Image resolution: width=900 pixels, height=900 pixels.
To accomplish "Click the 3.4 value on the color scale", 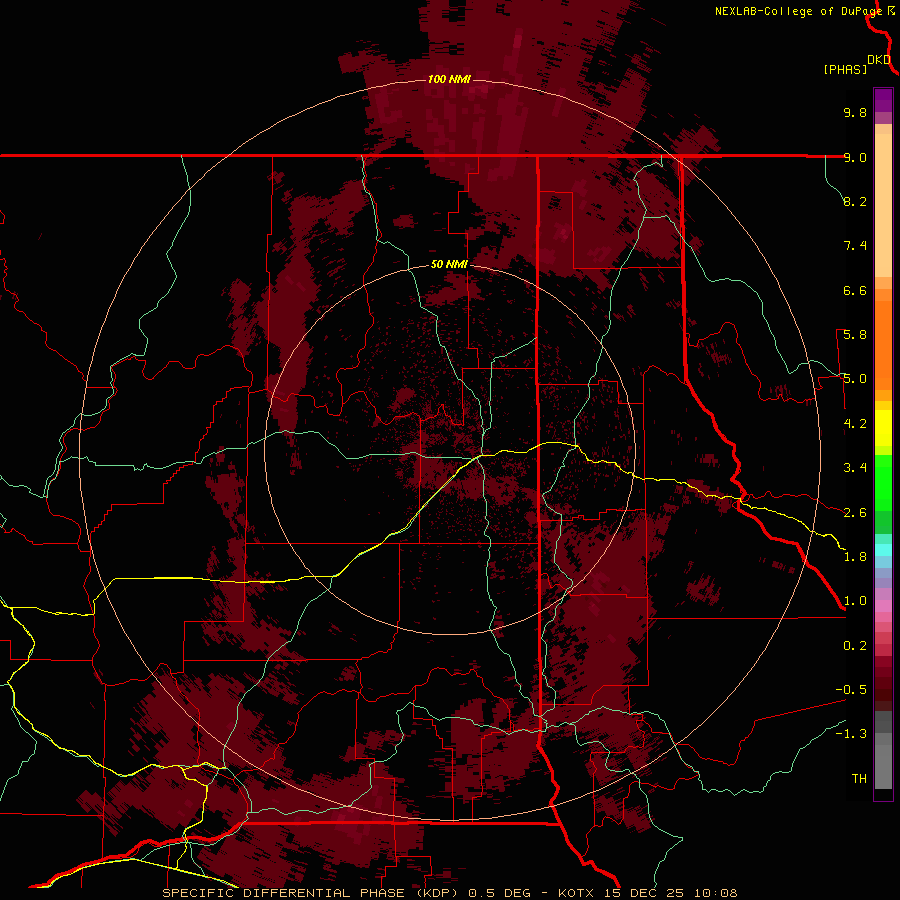I will tap(855, 468).
